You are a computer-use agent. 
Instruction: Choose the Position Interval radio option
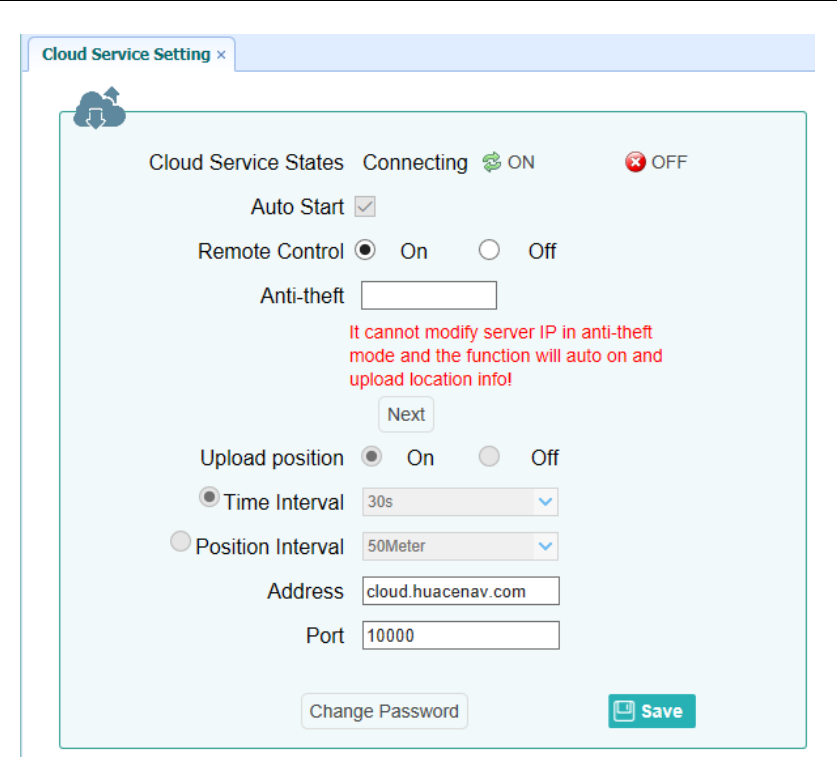pos(181,541)
